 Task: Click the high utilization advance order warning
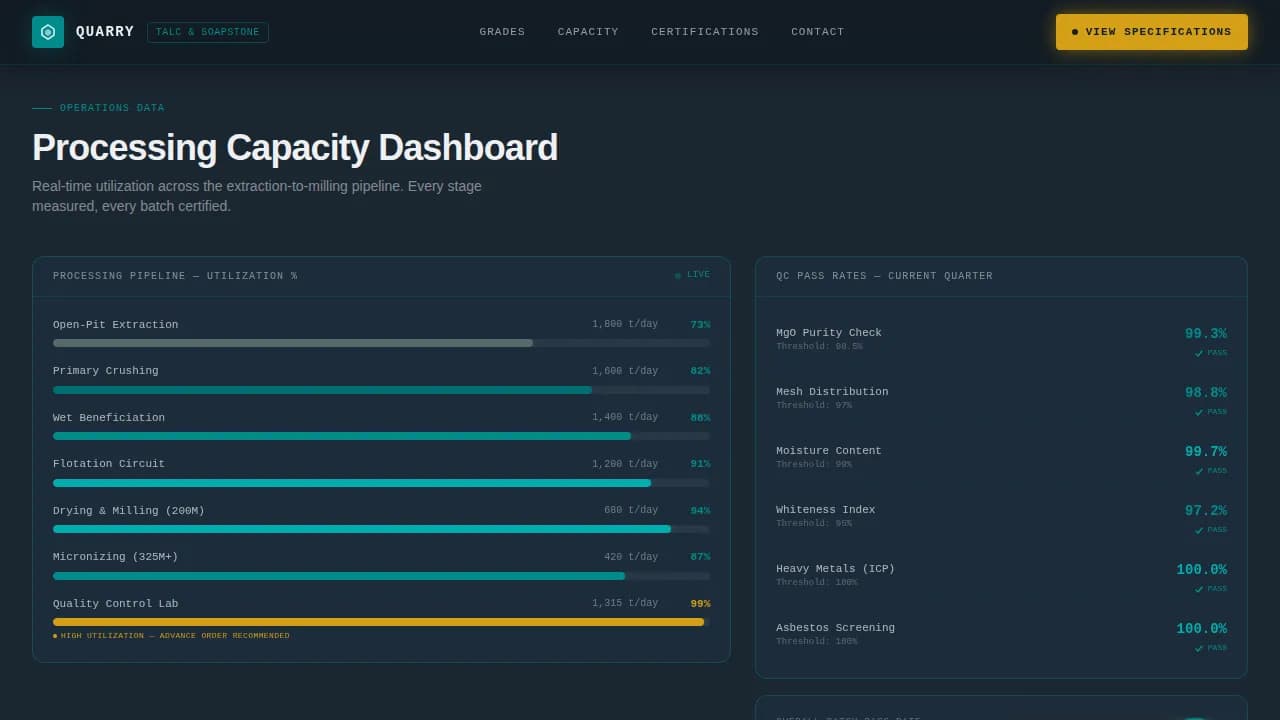point(174,636)
